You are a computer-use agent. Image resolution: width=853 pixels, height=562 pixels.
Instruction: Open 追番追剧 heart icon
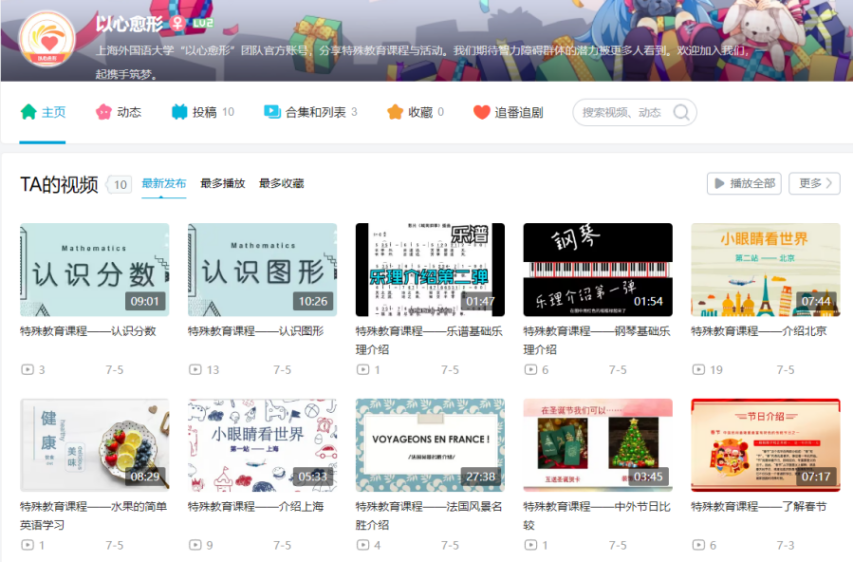tap(482, 112)
